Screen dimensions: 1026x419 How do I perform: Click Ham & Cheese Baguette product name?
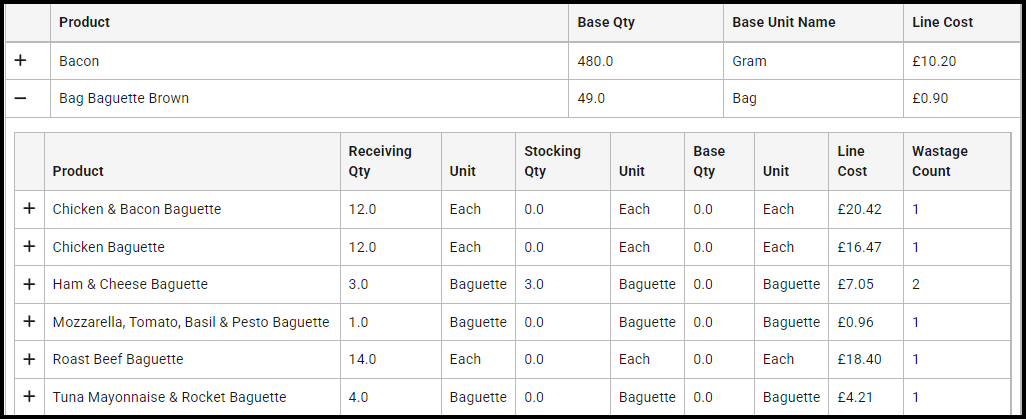(x=130, y=284)
